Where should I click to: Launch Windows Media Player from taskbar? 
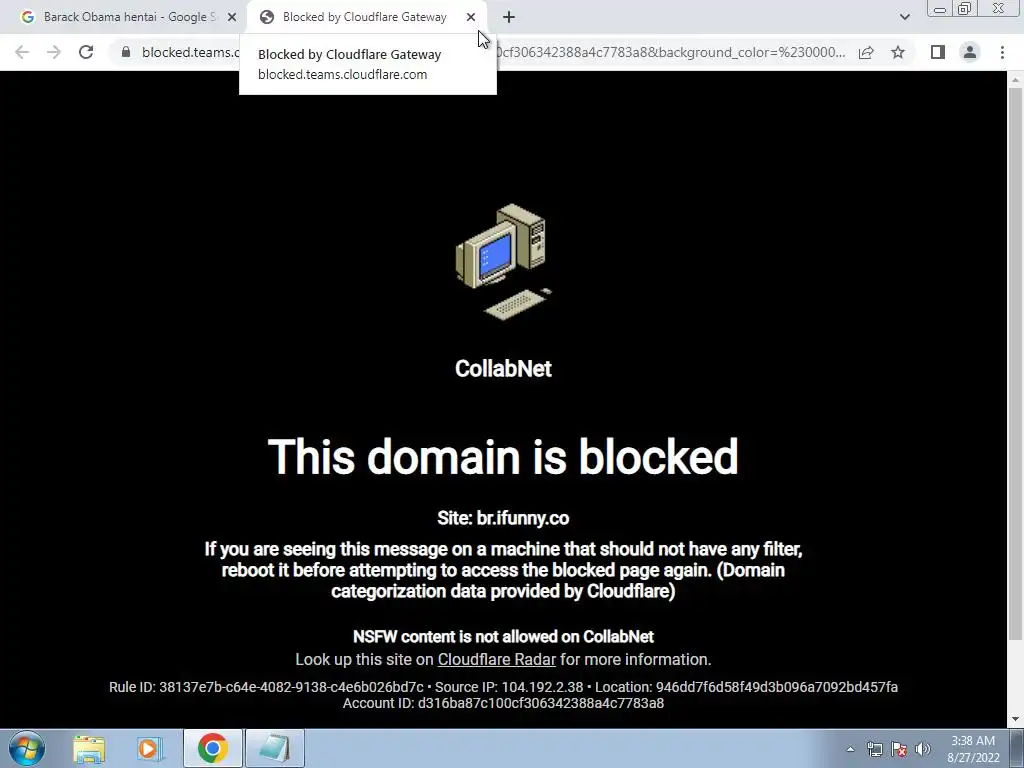click(149, 749)
